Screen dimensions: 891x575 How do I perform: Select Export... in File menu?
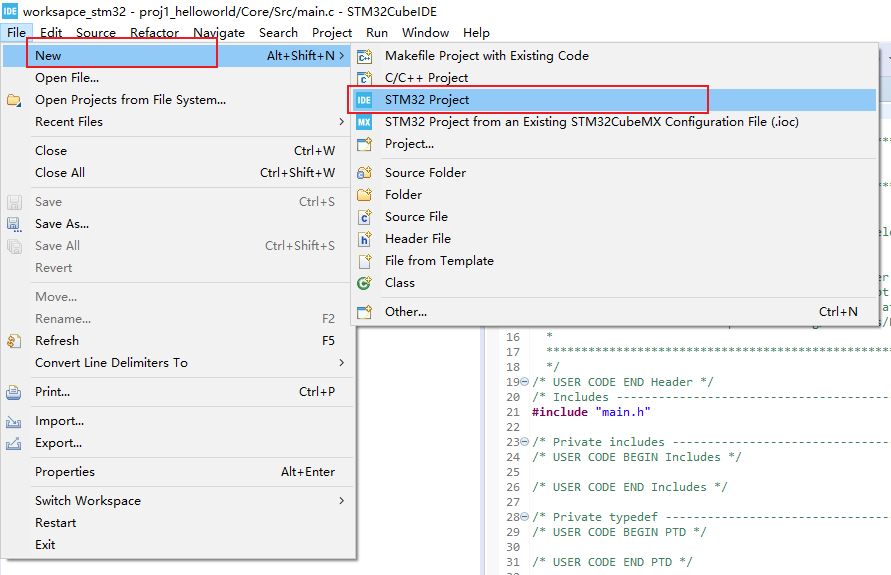(176, 443)
